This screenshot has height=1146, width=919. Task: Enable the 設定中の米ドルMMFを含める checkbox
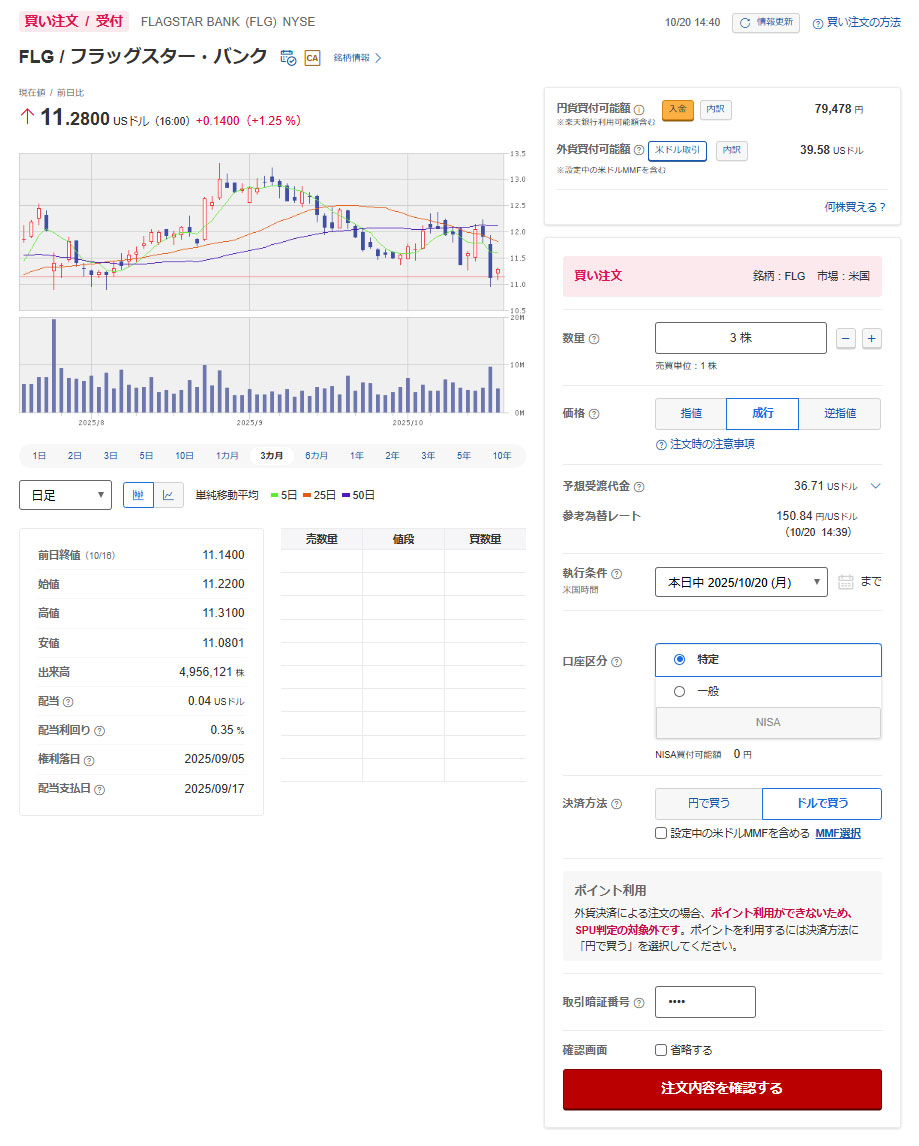pos(661,833)
